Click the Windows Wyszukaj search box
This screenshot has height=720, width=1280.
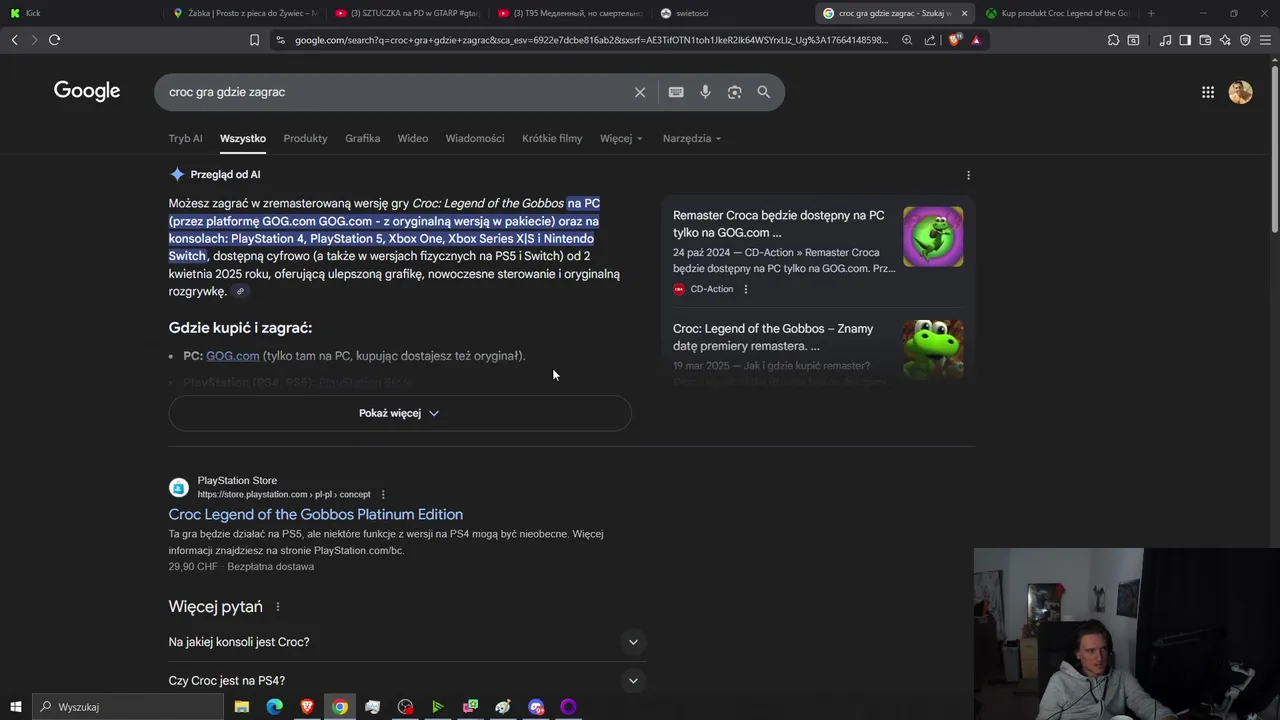(x=128, y=707)
